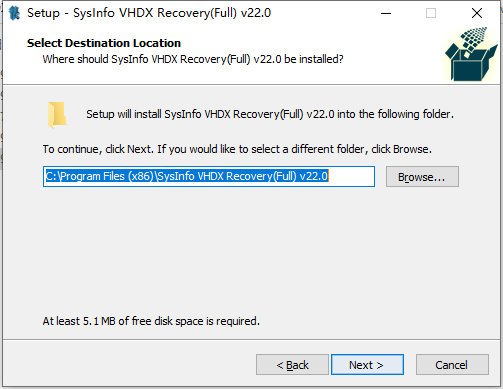Image resolution: width=503 pixels, height=389 pixels.
Task: Click the free disk space requirement text
Action: (x=151, y=321)
